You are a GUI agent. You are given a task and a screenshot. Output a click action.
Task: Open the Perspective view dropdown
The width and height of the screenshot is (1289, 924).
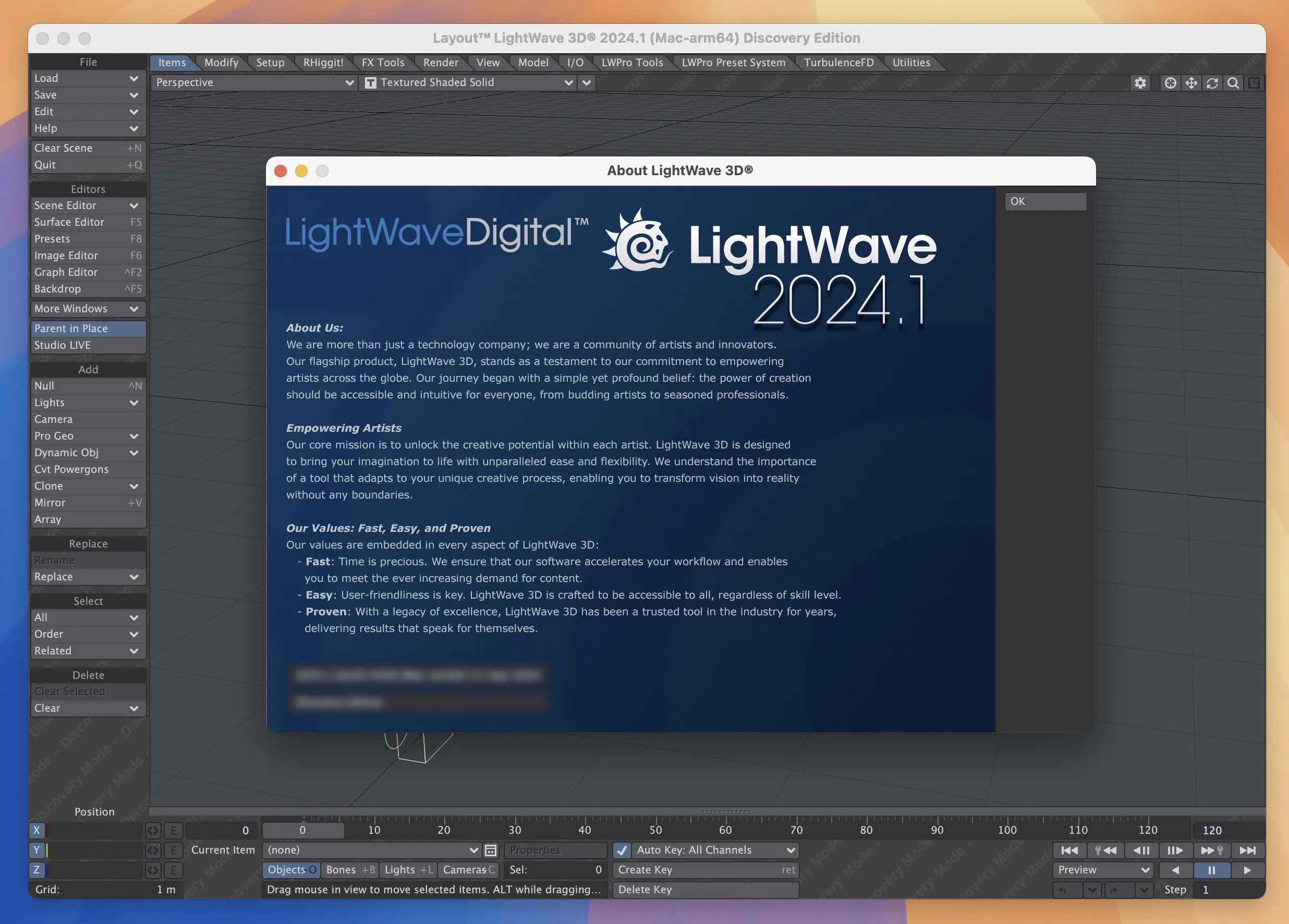[254, 83]
